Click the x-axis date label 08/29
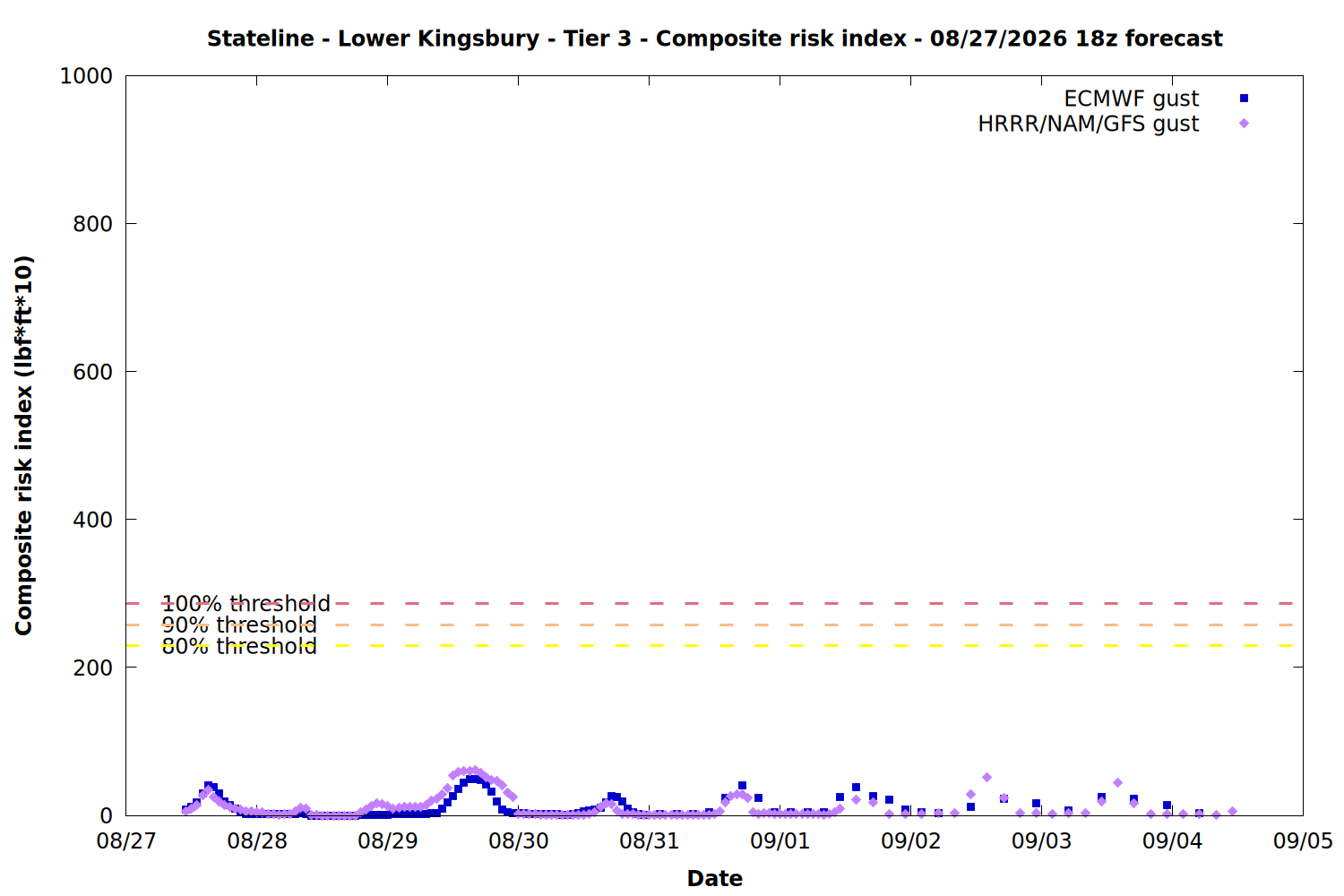 [388, 841]
